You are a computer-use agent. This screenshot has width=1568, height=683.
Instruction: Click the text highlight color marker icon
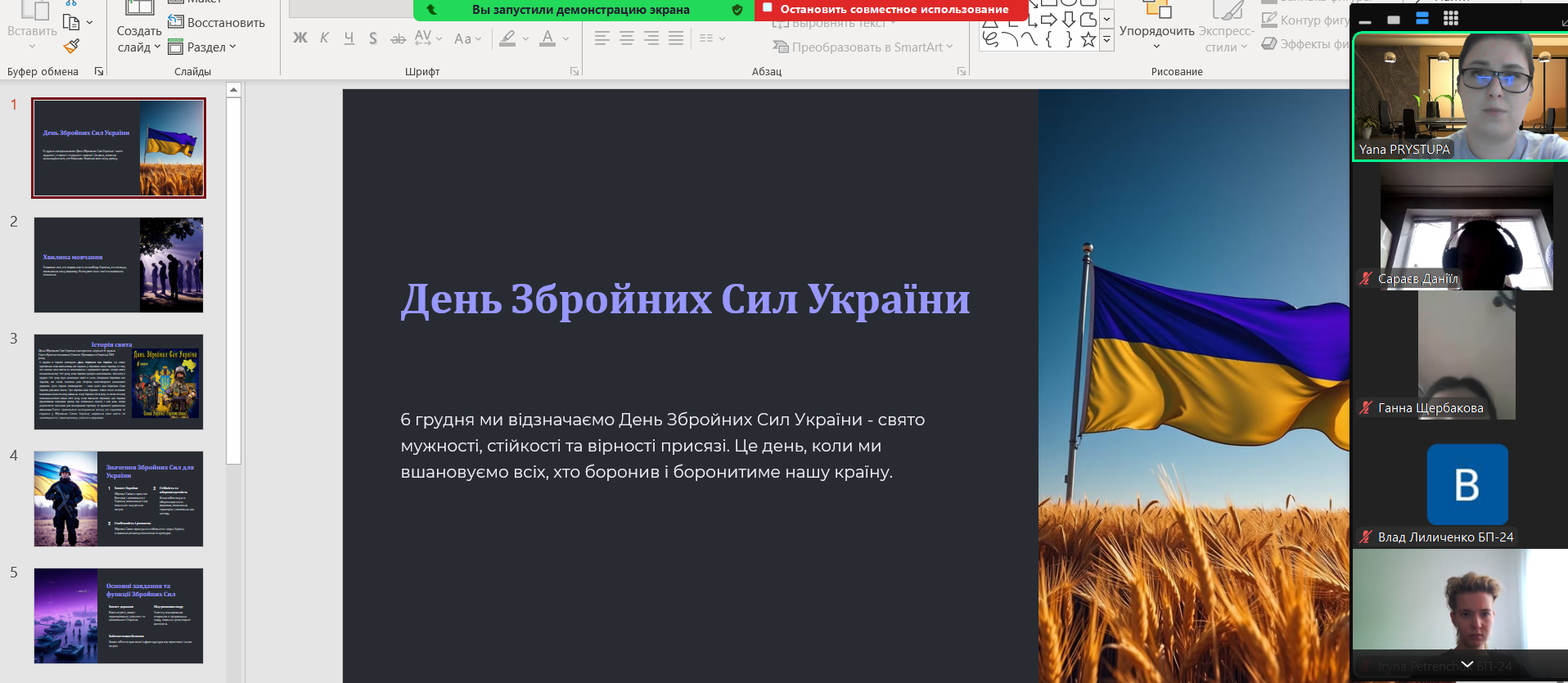click(507, 38)
